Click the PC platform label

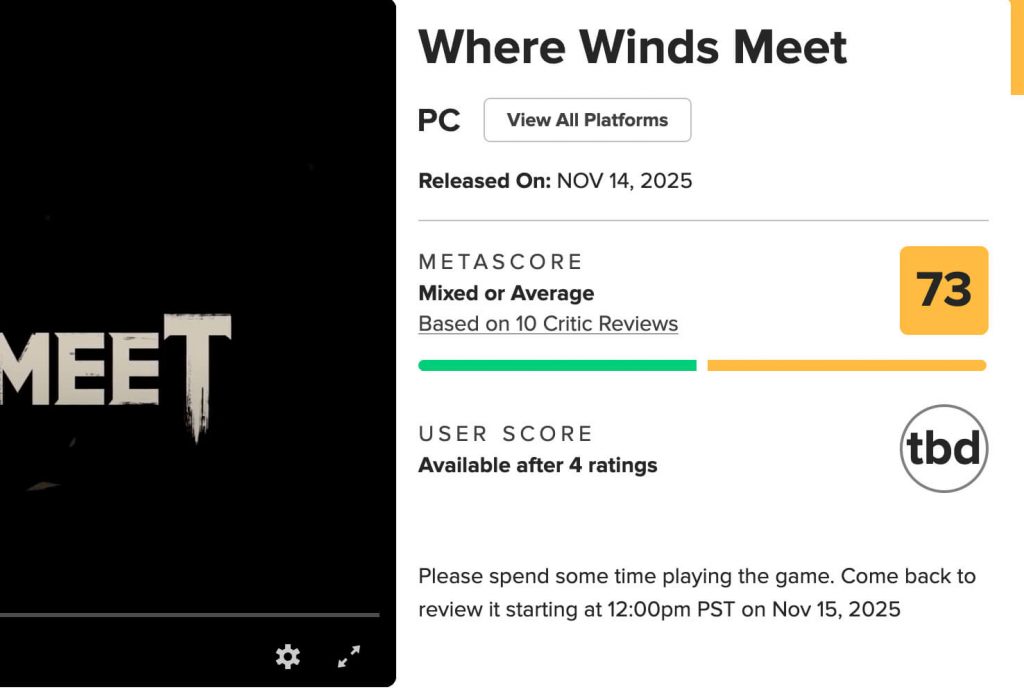point(439,121)
